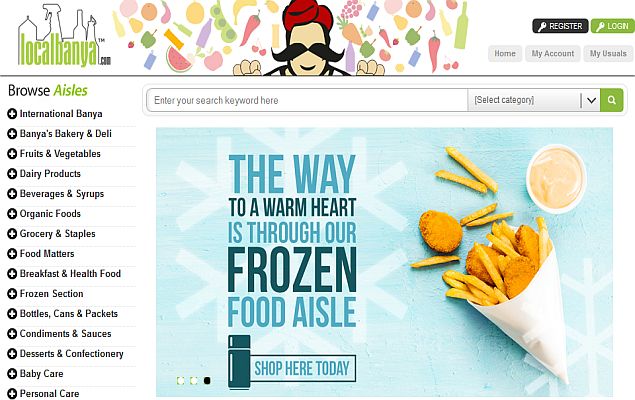Select the second banner slide dot
The width and height of the screenshot is (635, 400).
pos(194,381)
